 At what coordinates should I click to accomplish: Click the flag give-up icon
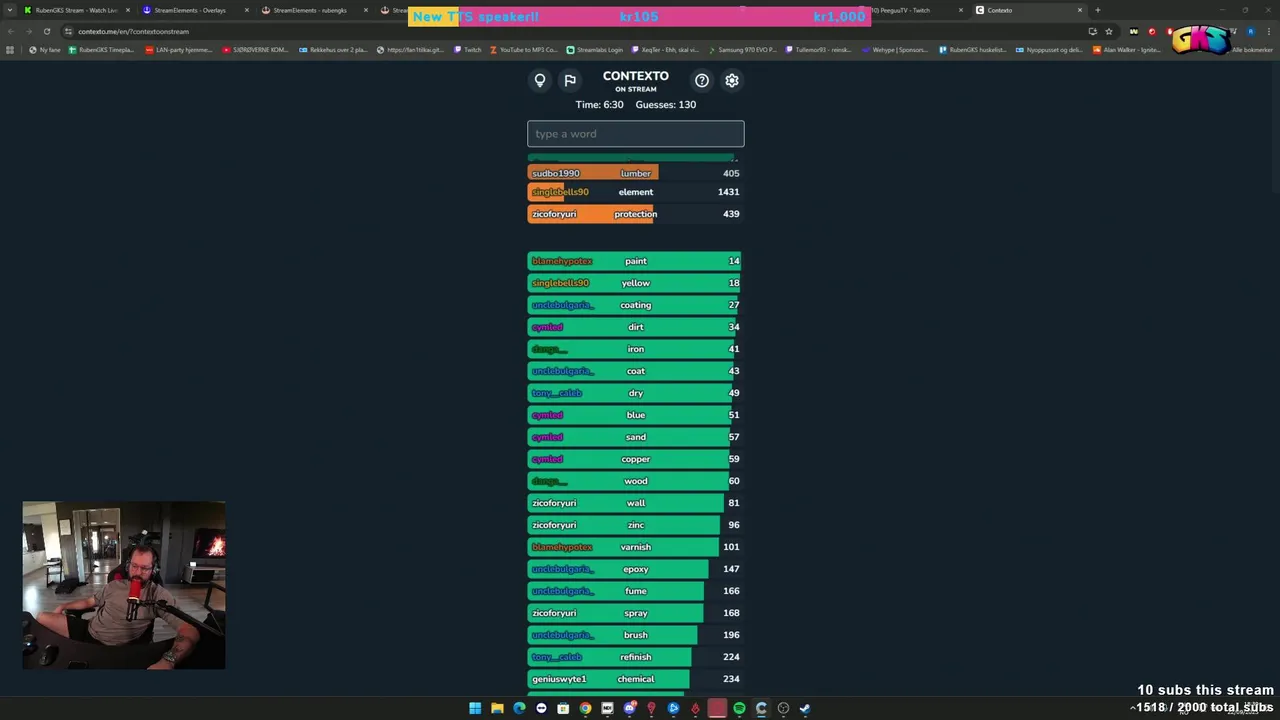tap(570, 80)
